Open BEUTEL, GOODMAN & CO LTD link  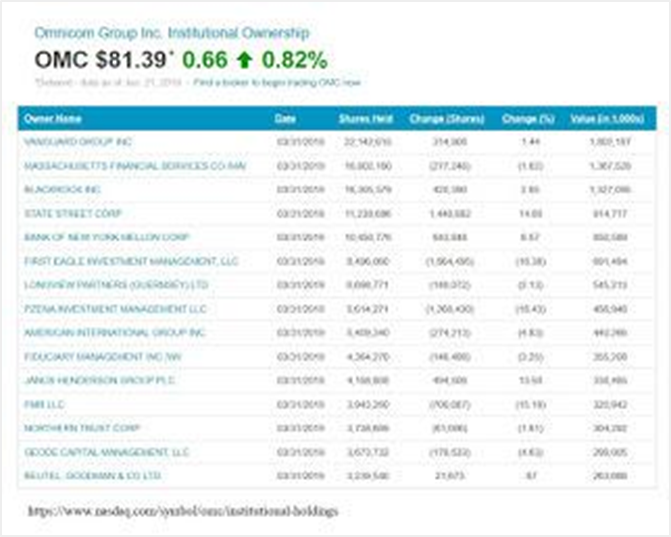[x=92, y=475]
